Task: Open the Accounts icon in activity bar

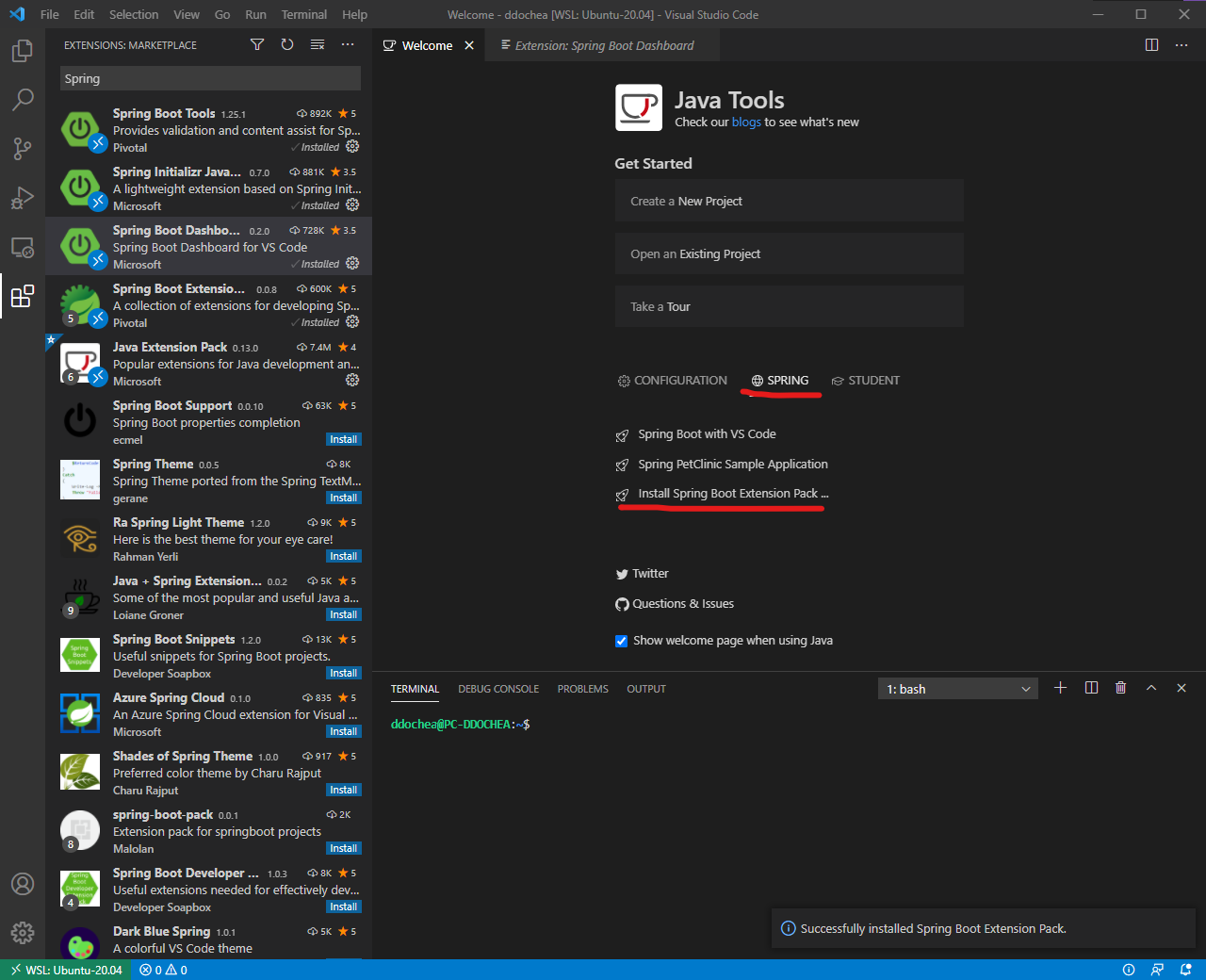Action: (x=23, y=884)
